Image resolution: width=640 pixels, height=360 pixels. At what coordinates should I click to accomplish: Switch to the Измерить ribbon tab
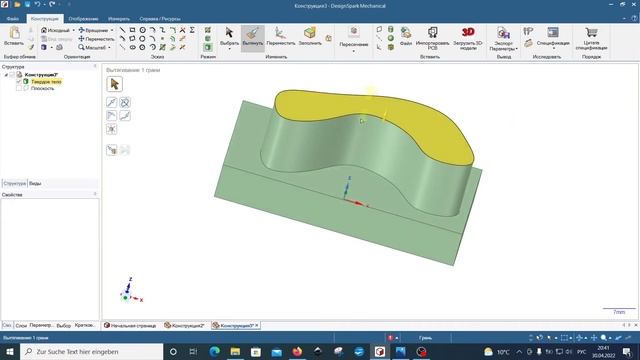pyautogui.click(x=119, y=19)
